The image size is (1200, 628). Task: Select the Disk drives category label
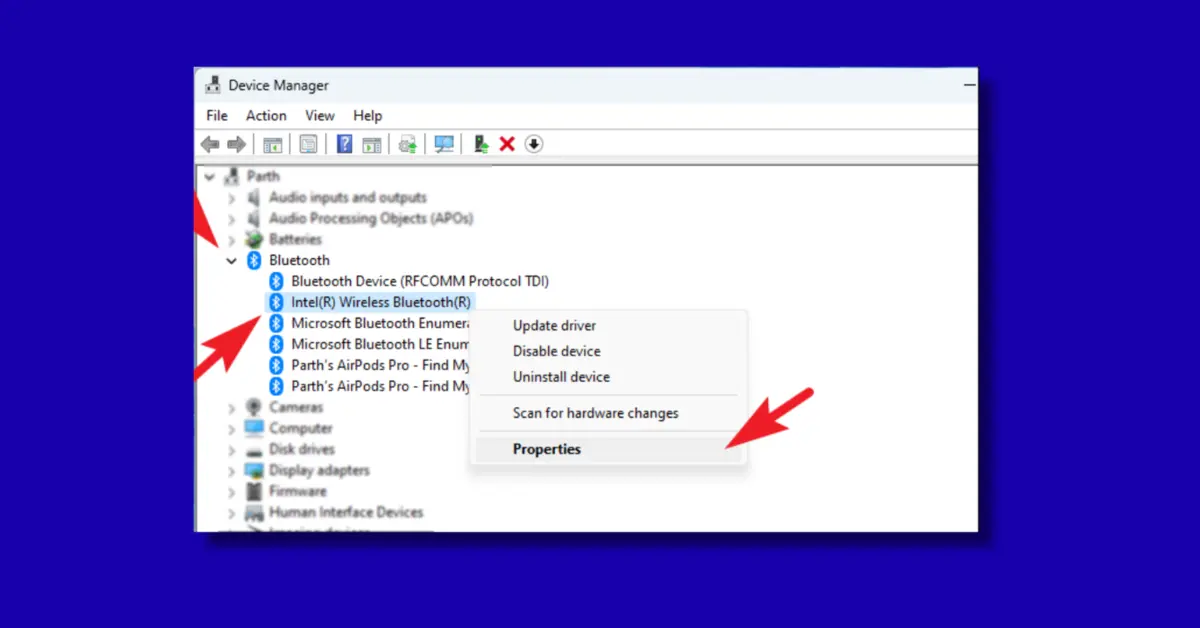(x=303, y=449)
